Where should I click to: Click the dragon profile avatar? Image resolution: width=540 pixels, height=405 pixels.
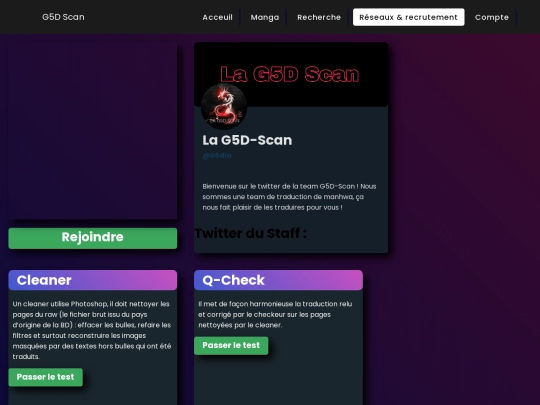[224, 107]
